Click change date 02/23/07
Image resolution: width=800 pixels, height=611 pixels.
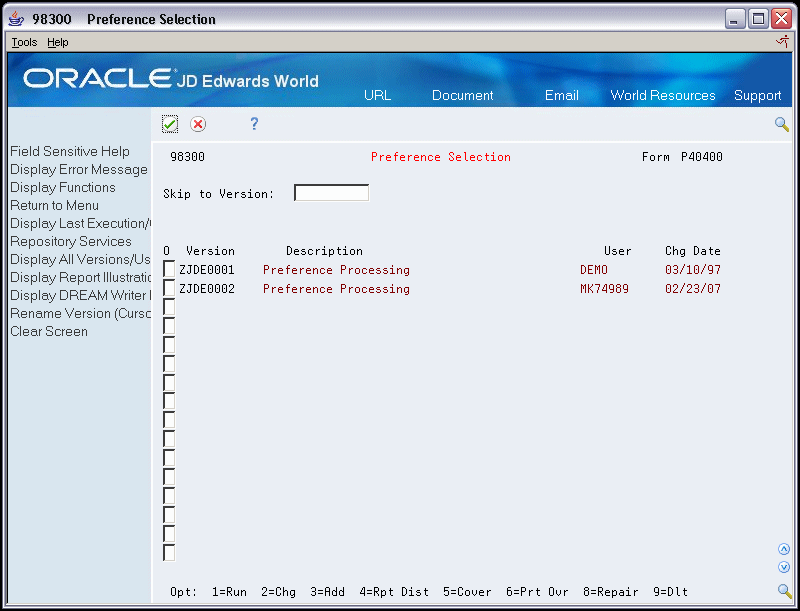coord(693,289)
